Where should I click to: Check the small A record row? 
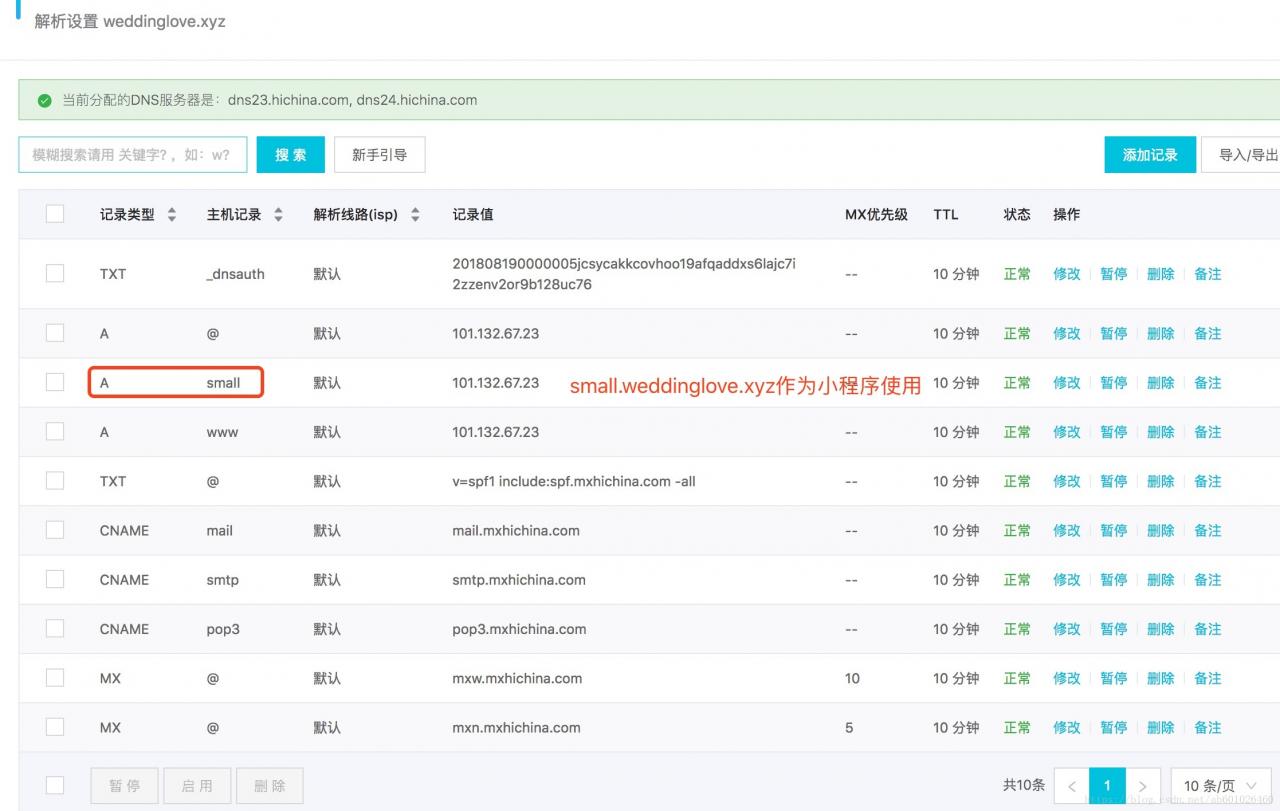[55, 382]
